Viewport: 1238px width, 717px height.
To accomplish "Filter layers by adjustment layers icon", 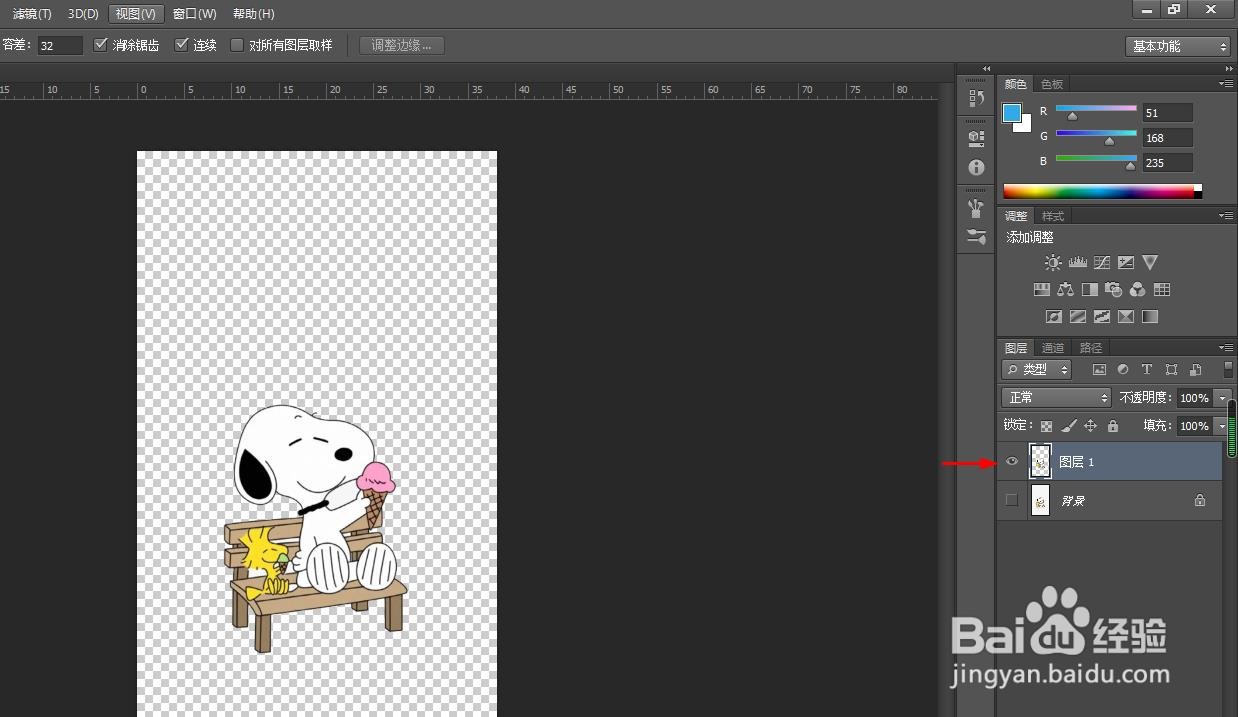I will coord(1123,370).
